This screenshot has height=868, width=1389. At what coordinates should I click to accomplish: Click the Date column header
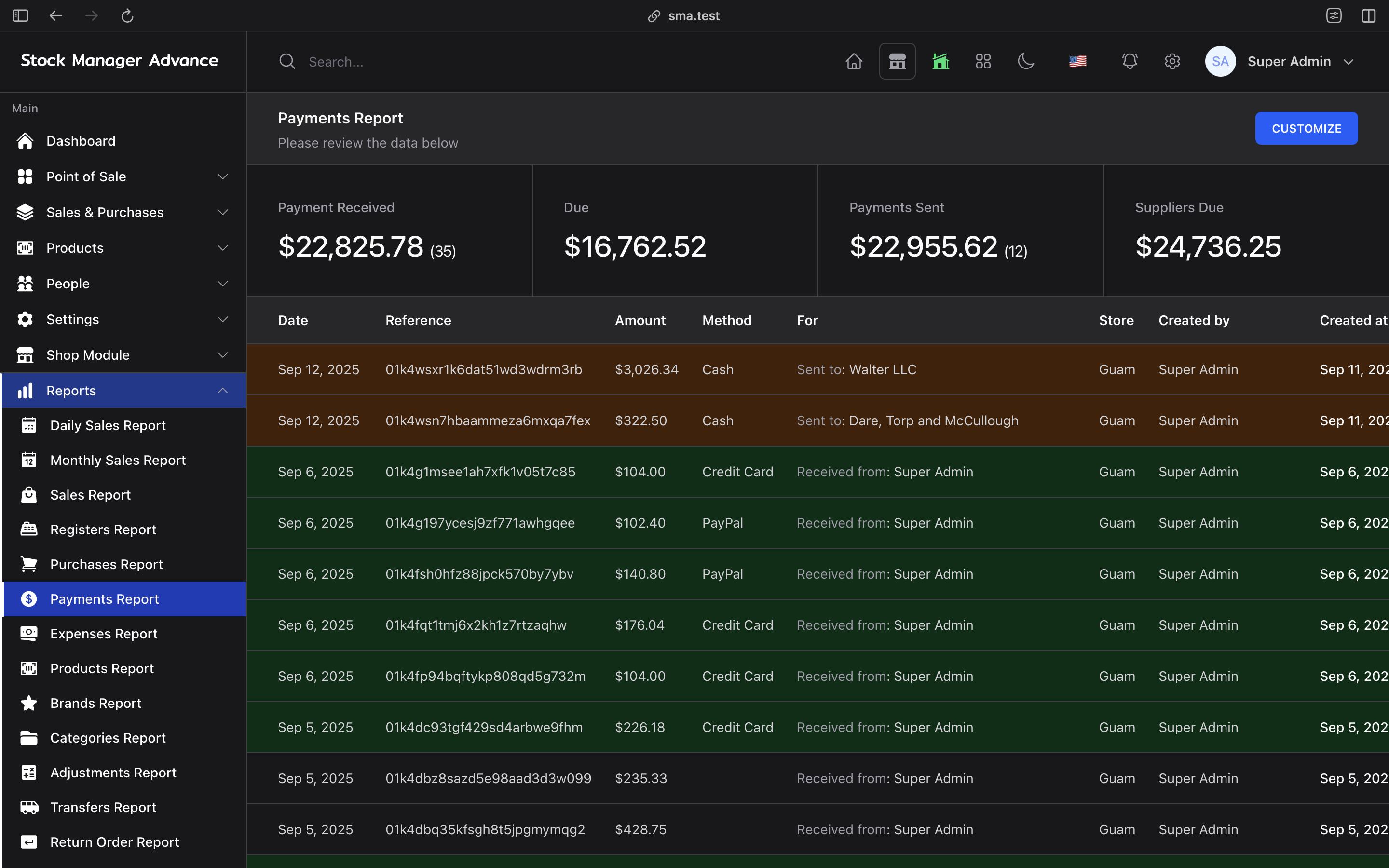click(x=293, y=320)
